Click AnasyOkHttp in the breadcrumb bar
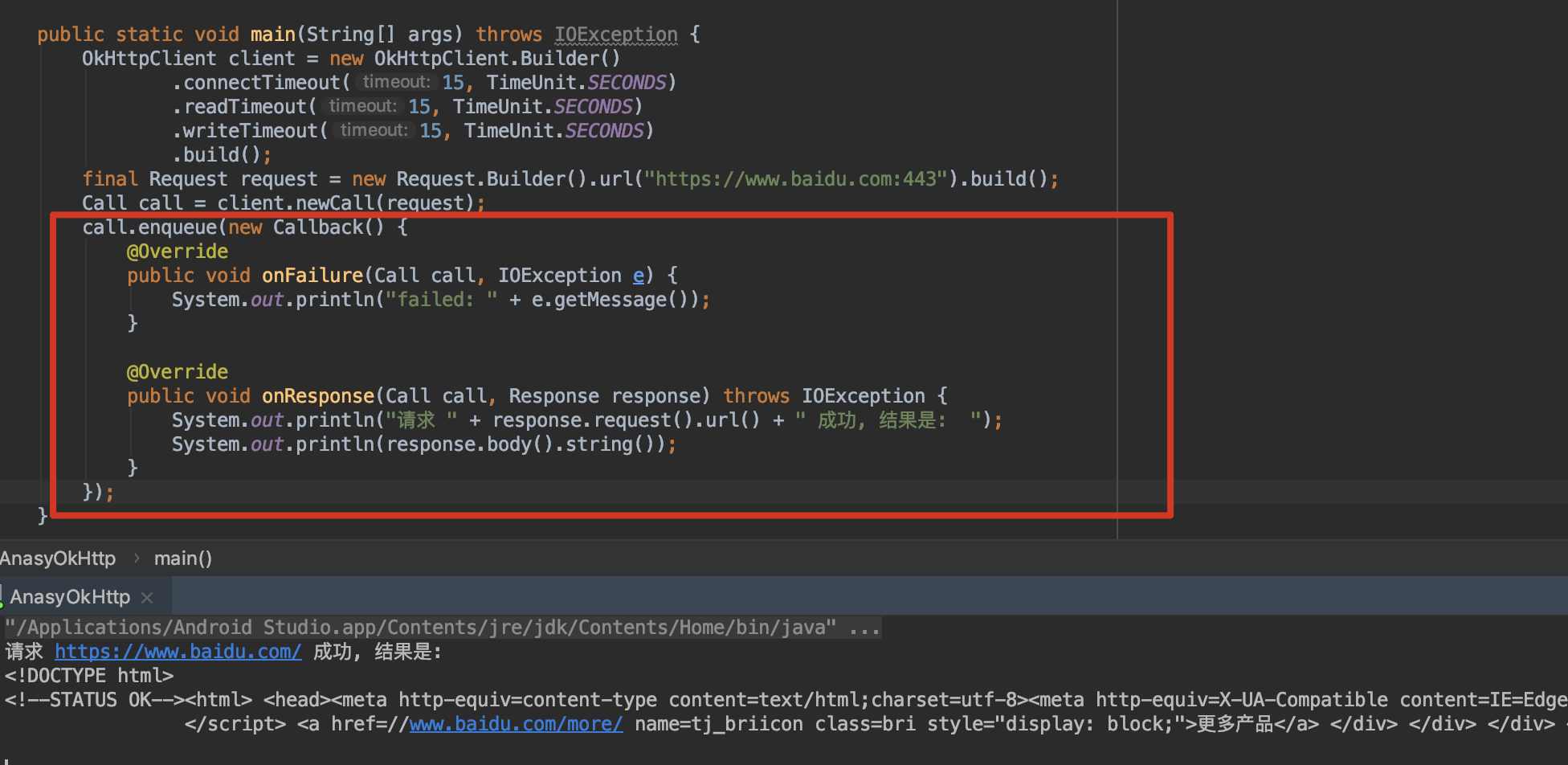This screenshot has height=765, width=1568. click(x=58, y=558)
